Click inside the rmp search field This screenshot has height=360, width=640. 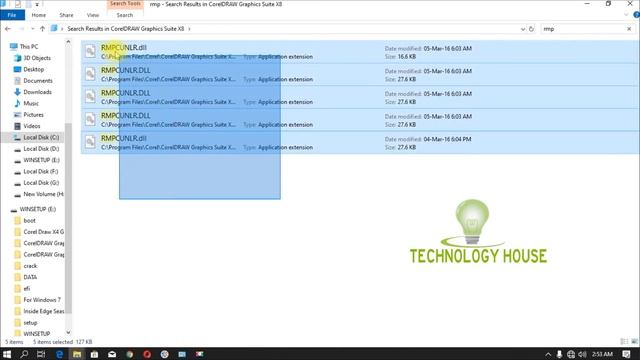pyautogui.click(x=583, y=29)
